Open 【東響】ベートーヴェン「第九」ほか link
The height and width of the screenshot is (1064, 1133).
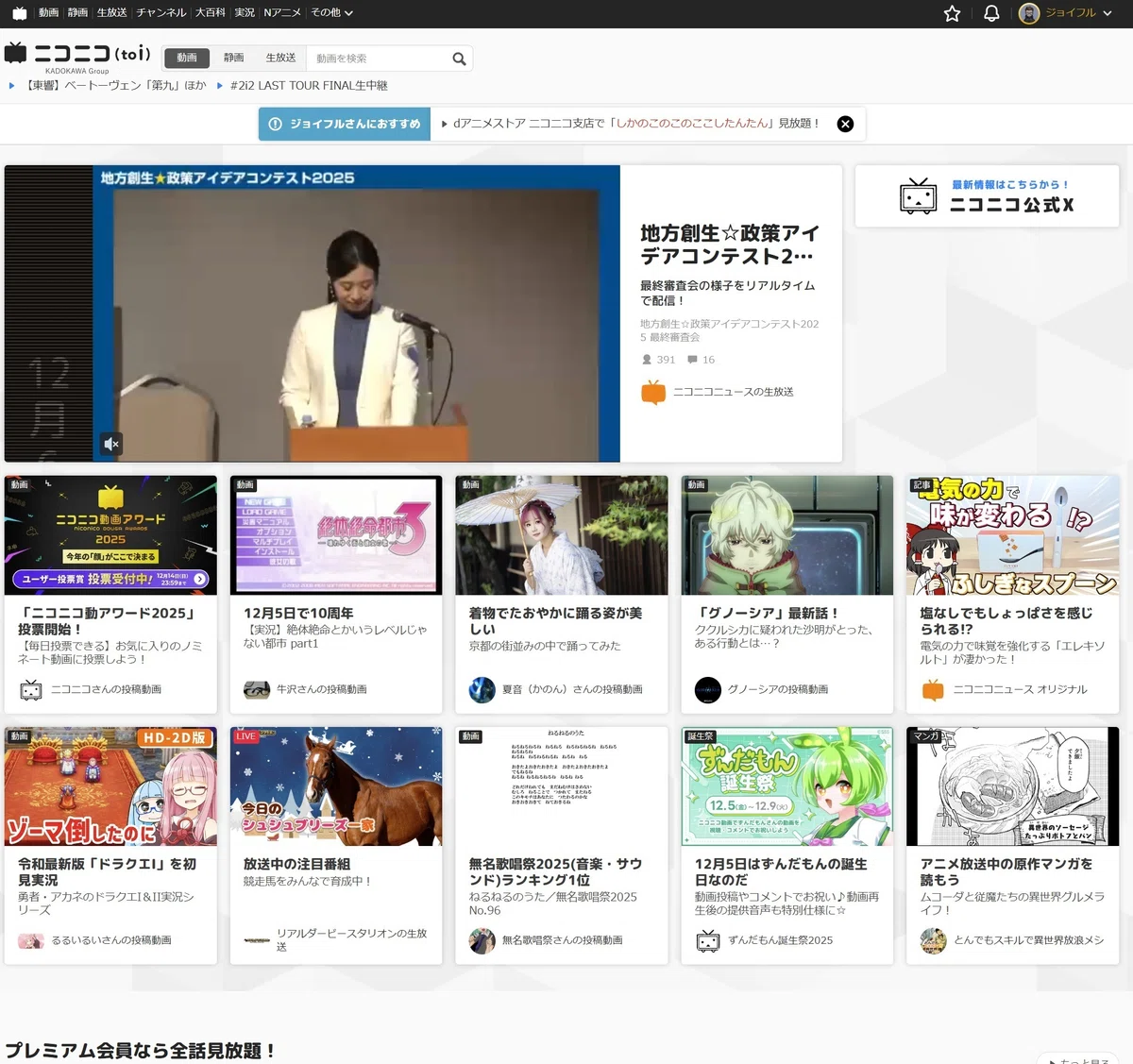[x=116, y=86]
